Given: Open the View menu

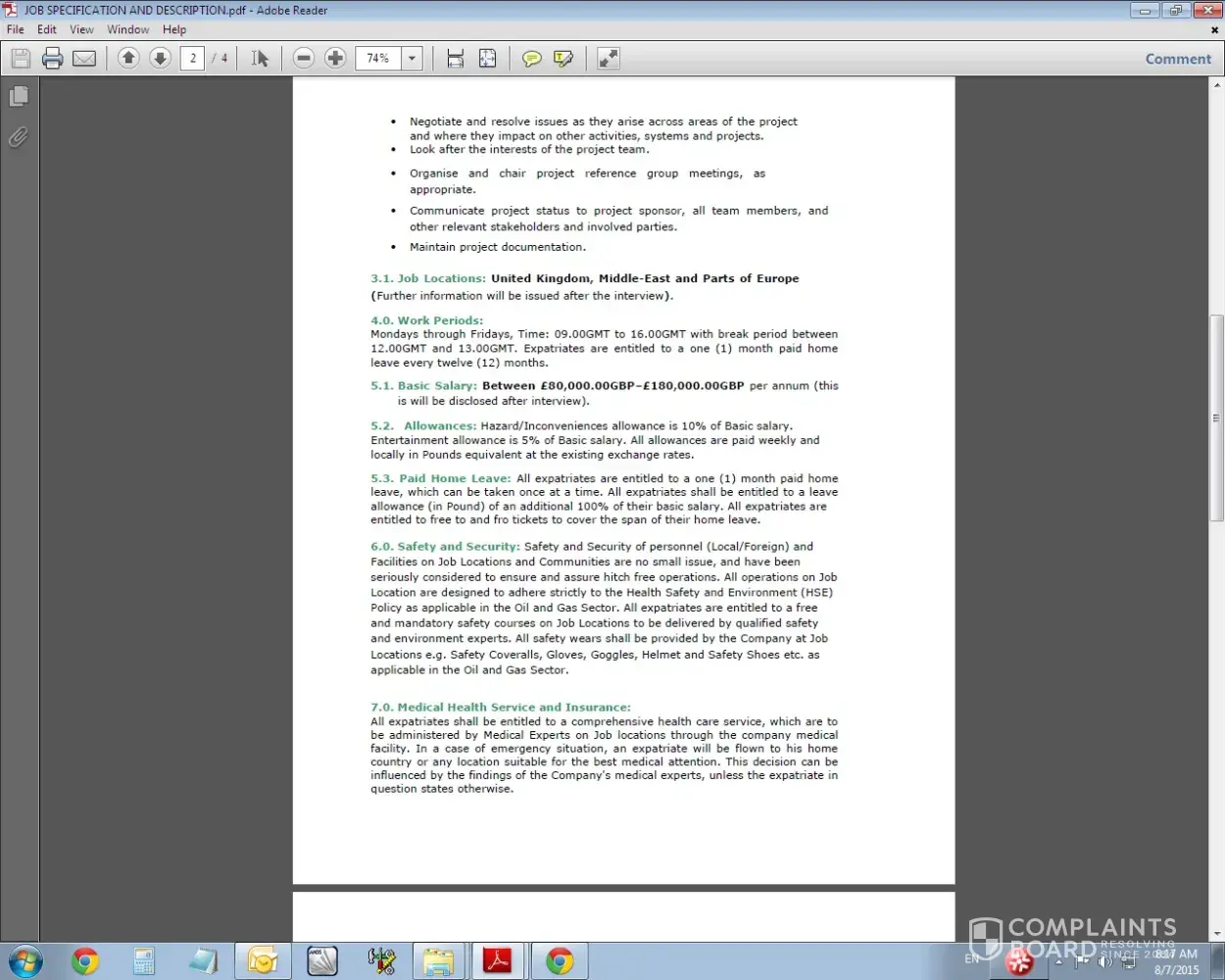Looking at the screenshot, I should (x=81, y=29).
